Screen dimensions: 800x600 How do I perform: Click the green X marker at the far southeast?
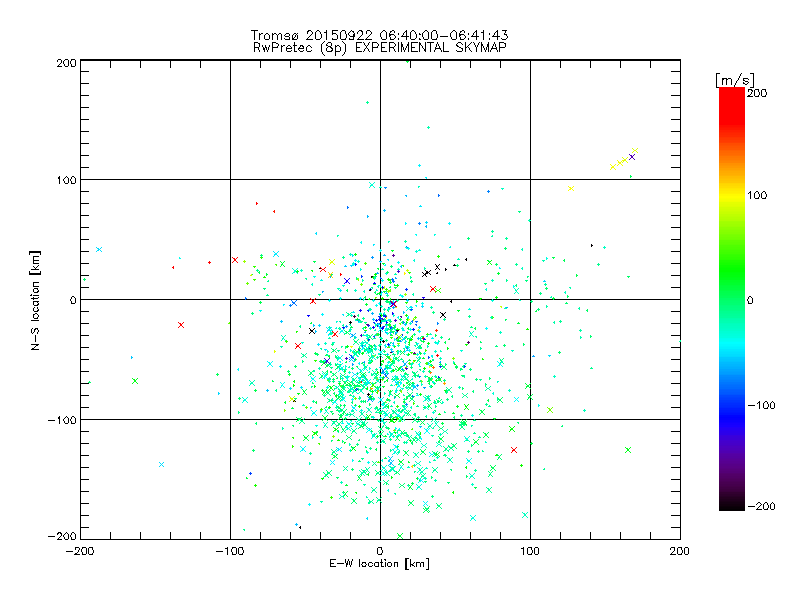click(628, 450)
